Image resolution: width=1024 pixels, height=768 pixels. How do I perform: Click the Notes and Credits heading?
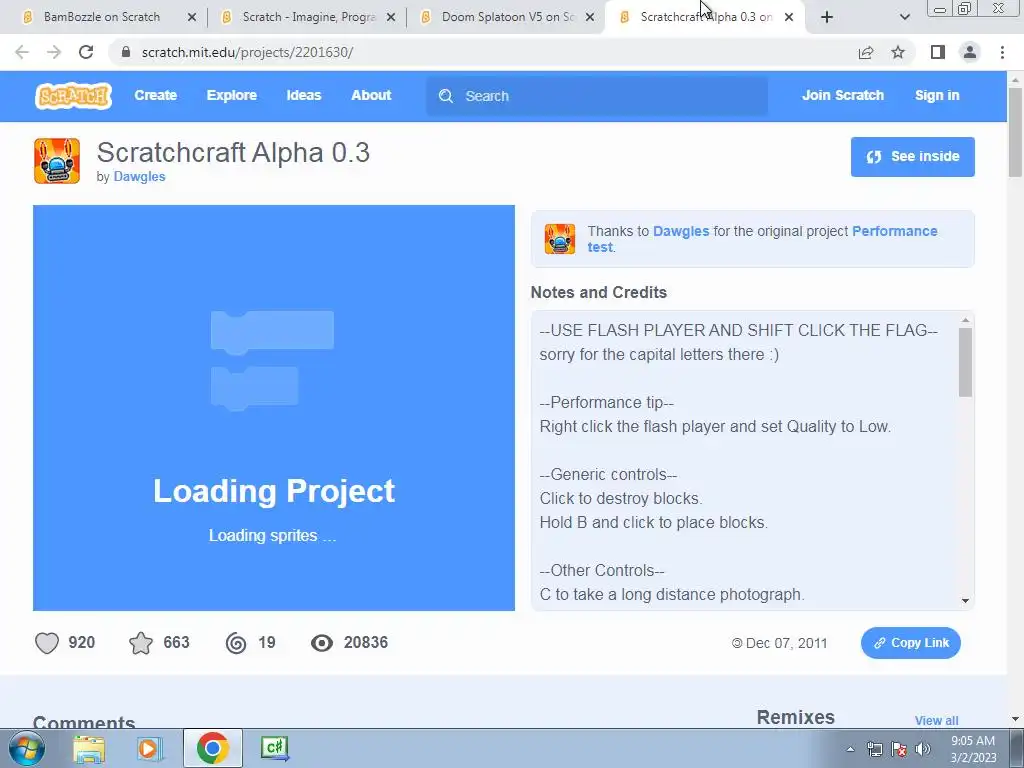(x=599, y=293)
